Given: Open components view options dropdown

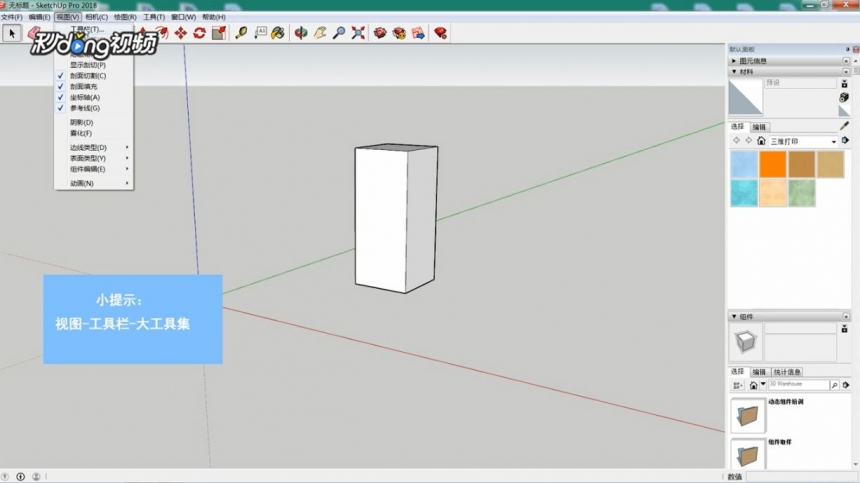Looking at the screenshot, I should [x=738, y=385].
